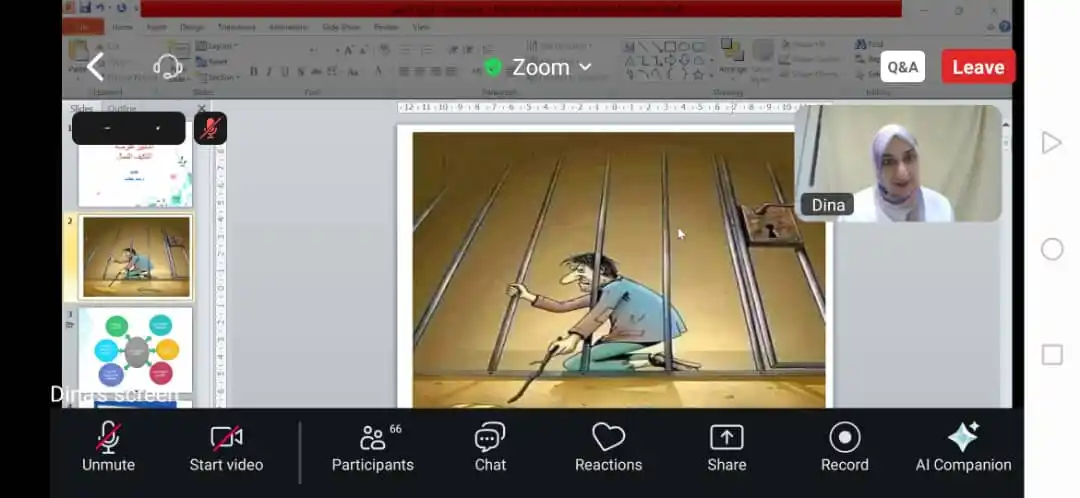This screenshot has height=498, width=1080.
Task: Open the Reactions menu
Action: 608,447
